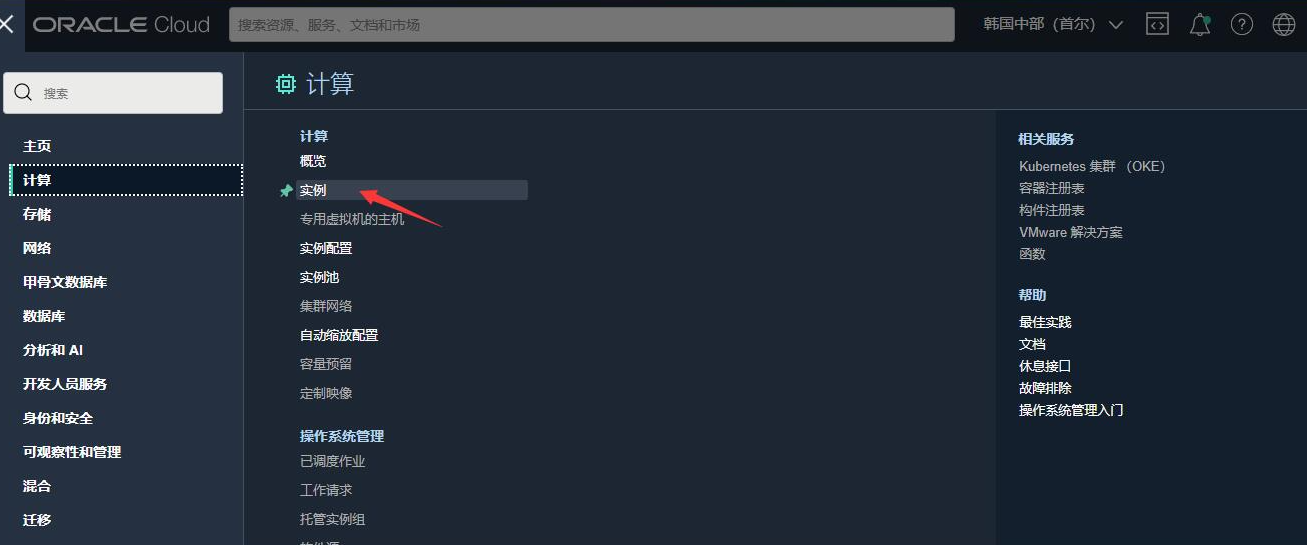Screen dimensions: 1307x545
Task: Close the navigation menu with X icon
Action: coord(7,24)
